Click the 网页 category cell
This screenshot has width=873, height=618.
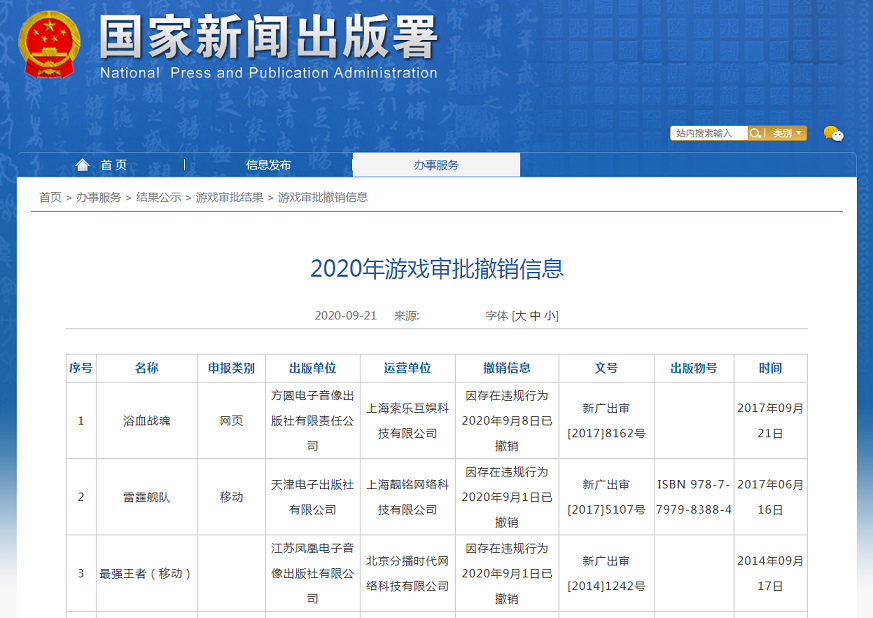point(231,421)
